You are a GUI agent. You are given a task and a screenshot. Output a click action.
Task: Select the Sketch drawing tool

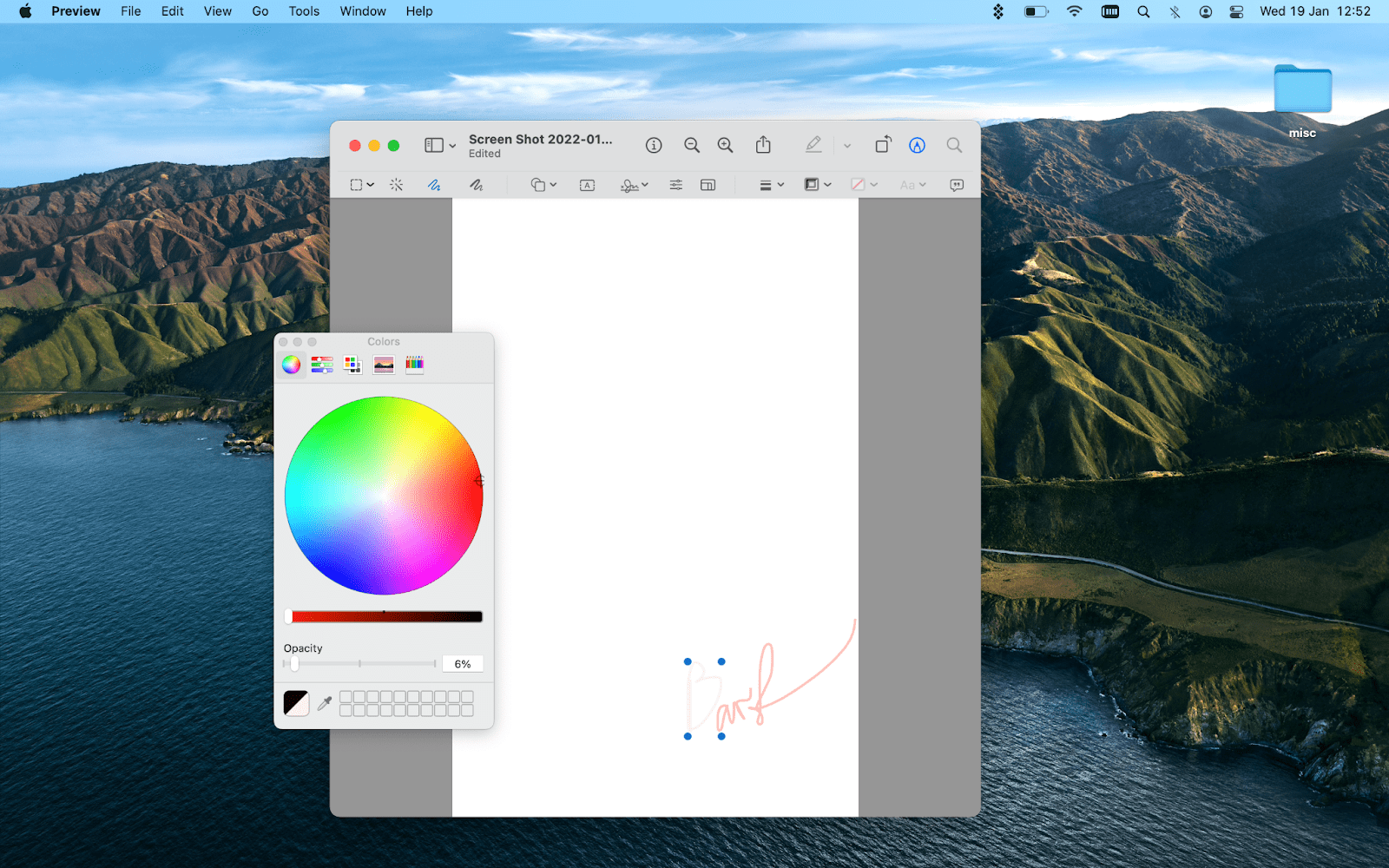pos(434,185)
